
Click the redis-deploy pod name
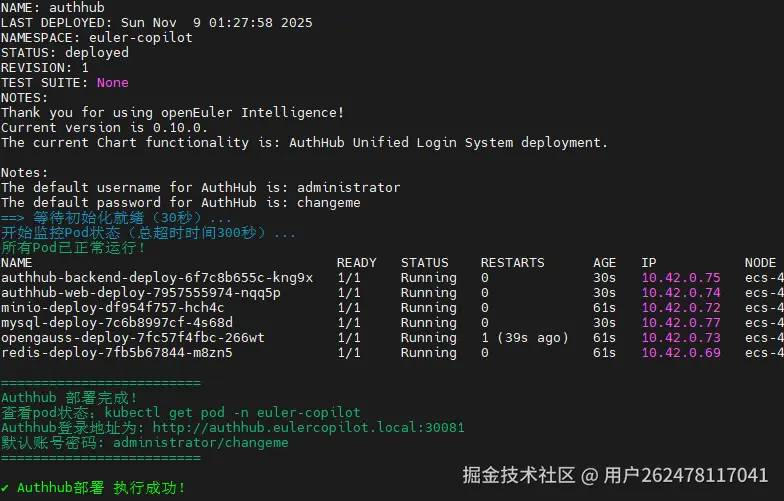(117, 353)
